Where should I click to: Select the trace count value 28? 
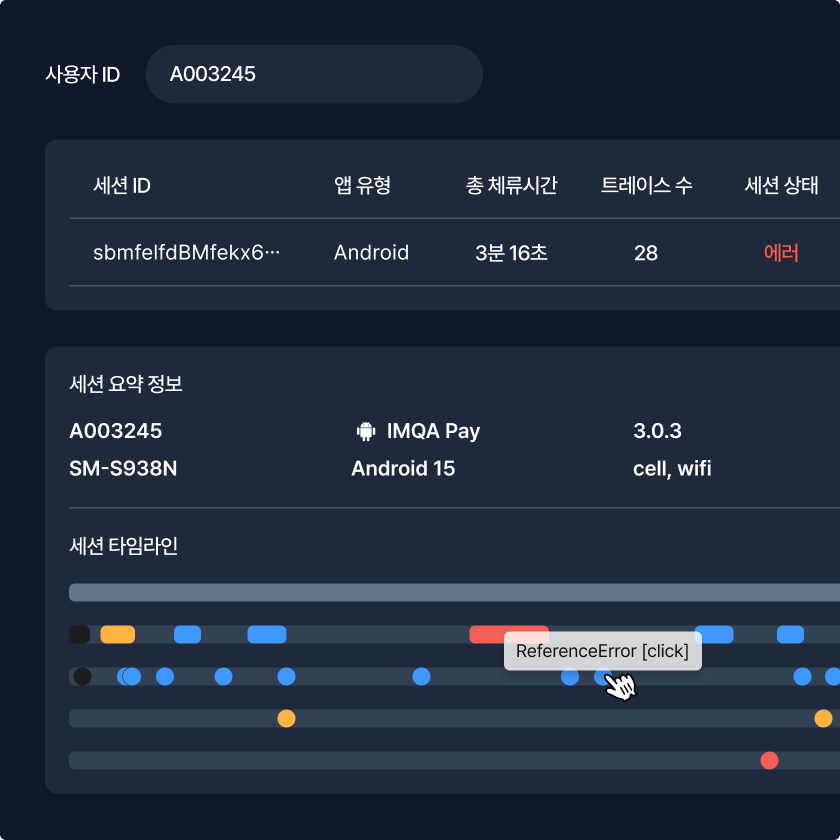point(646,253)
